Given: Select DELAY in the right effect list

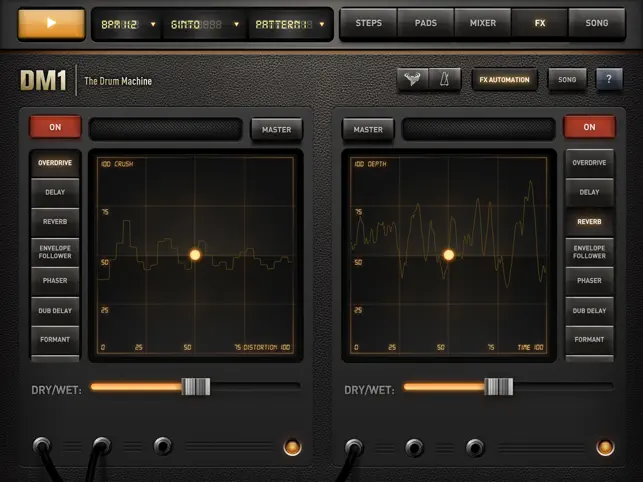Looking at the screenshot, I should pos(589,192).
